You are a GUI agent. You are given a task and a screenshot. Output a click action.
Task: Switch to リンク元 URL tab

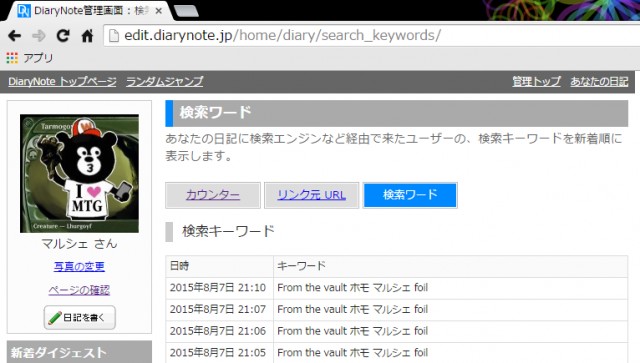pyautogui.click(x=311, y=195)
